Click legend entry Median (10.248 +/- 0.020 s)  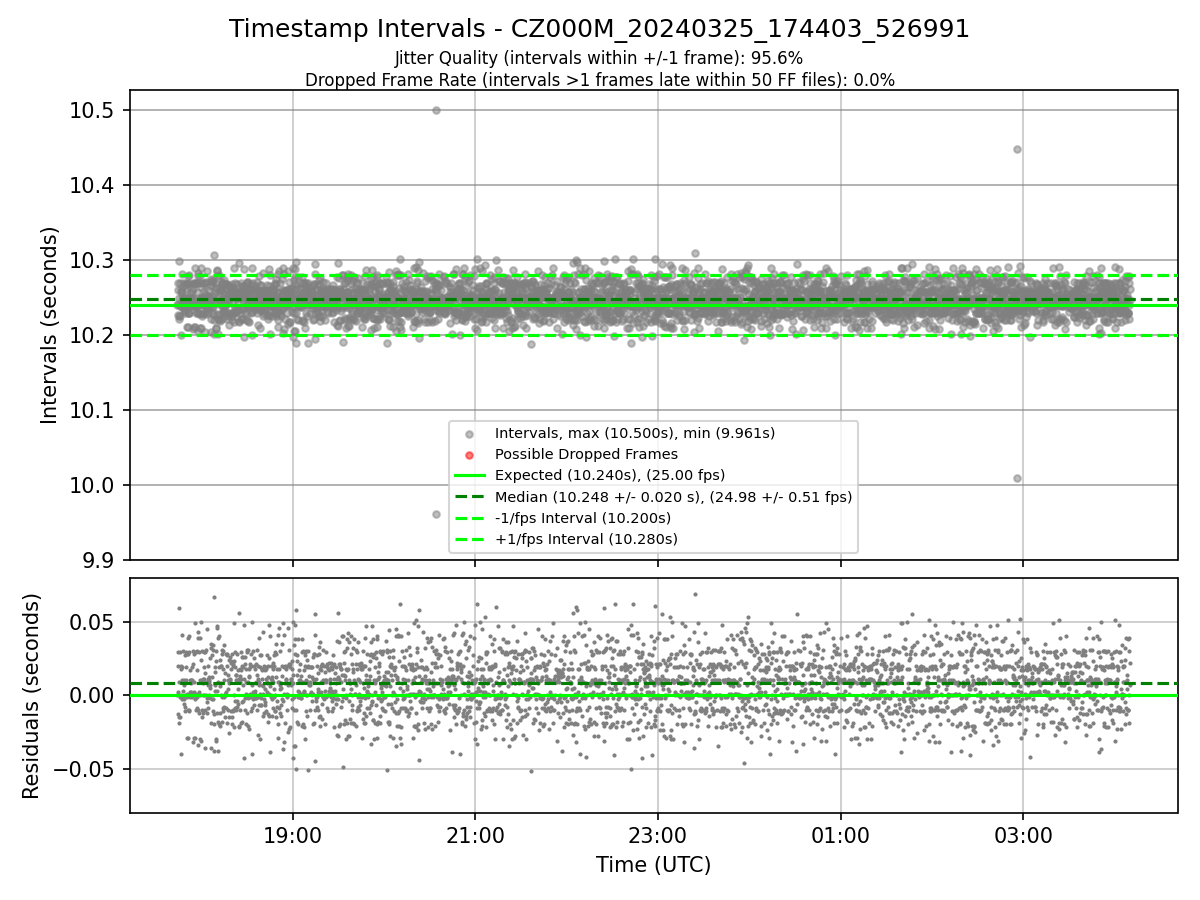674,497
